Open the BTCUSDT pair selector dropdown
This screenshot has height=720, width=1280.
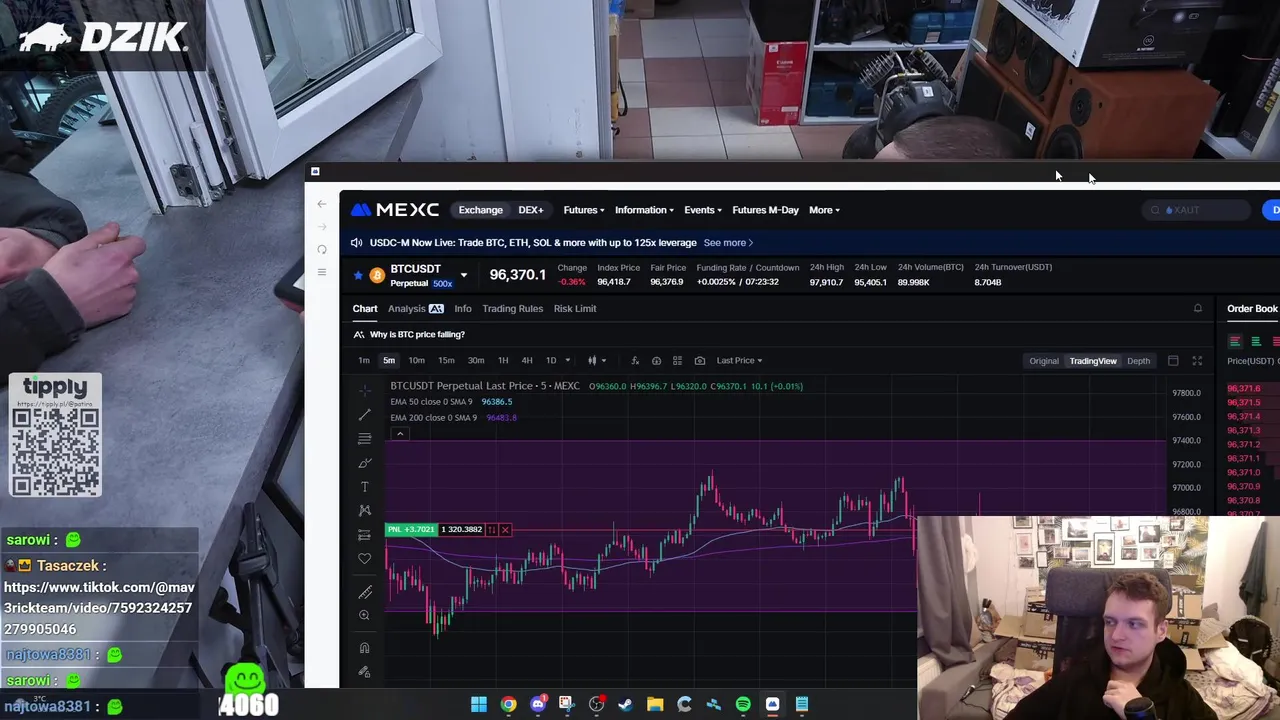[463, 275]
